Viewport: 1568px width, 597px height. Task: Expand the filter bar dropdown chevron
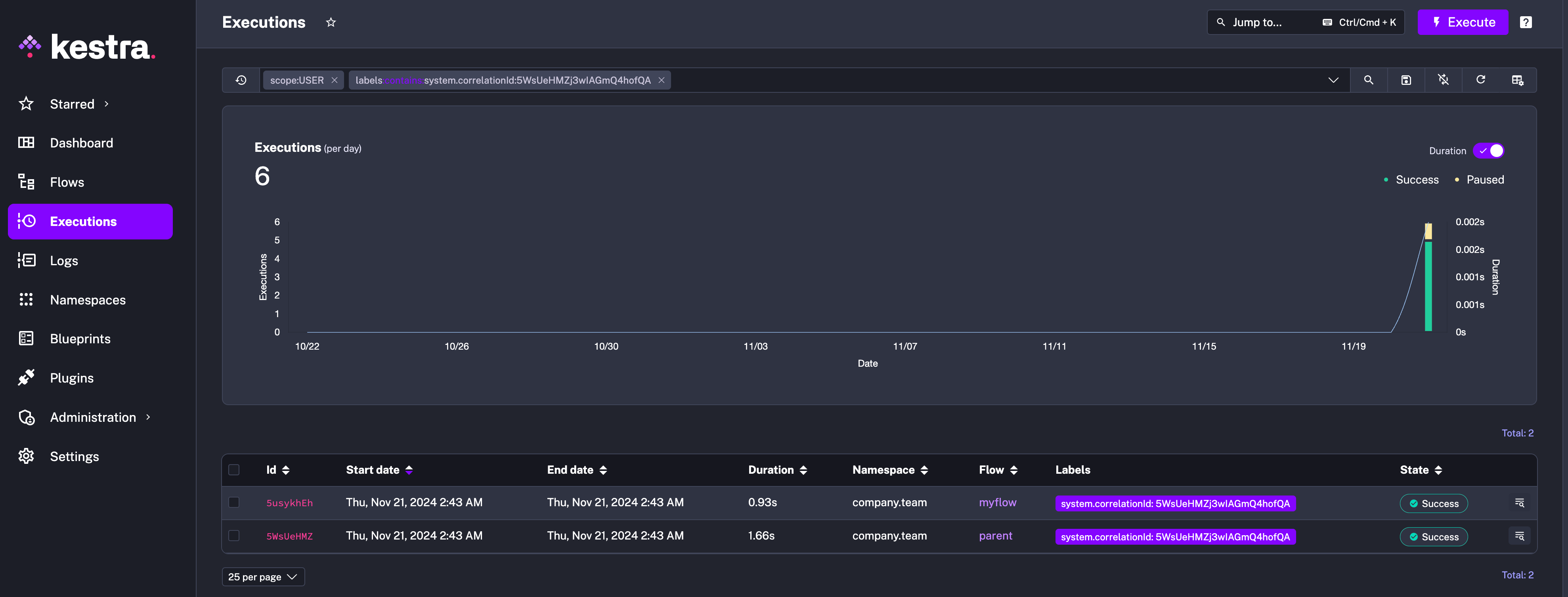coord(1333,80)
